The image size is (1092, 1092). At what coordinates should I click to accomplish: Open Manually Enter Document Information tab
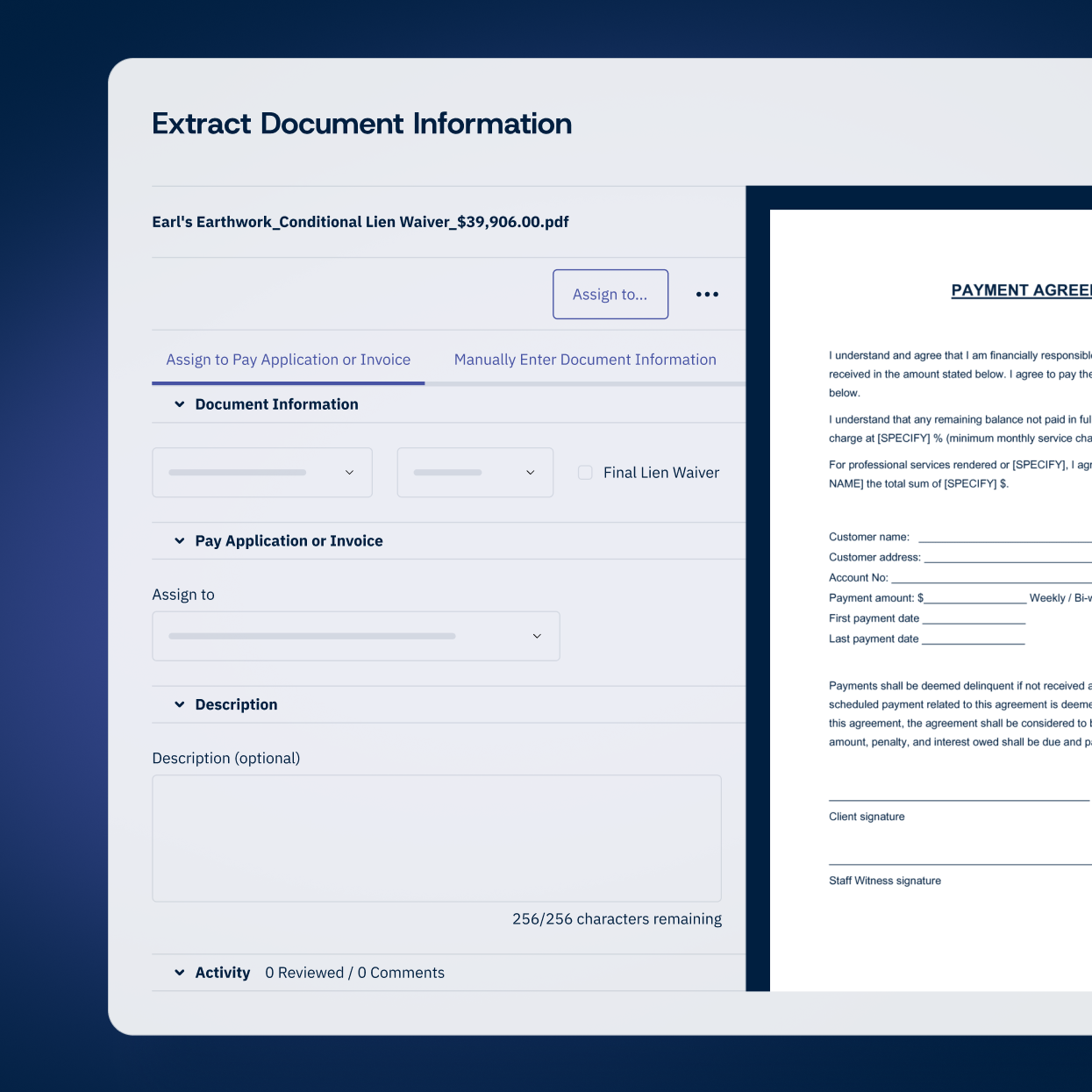pos(585,360)
